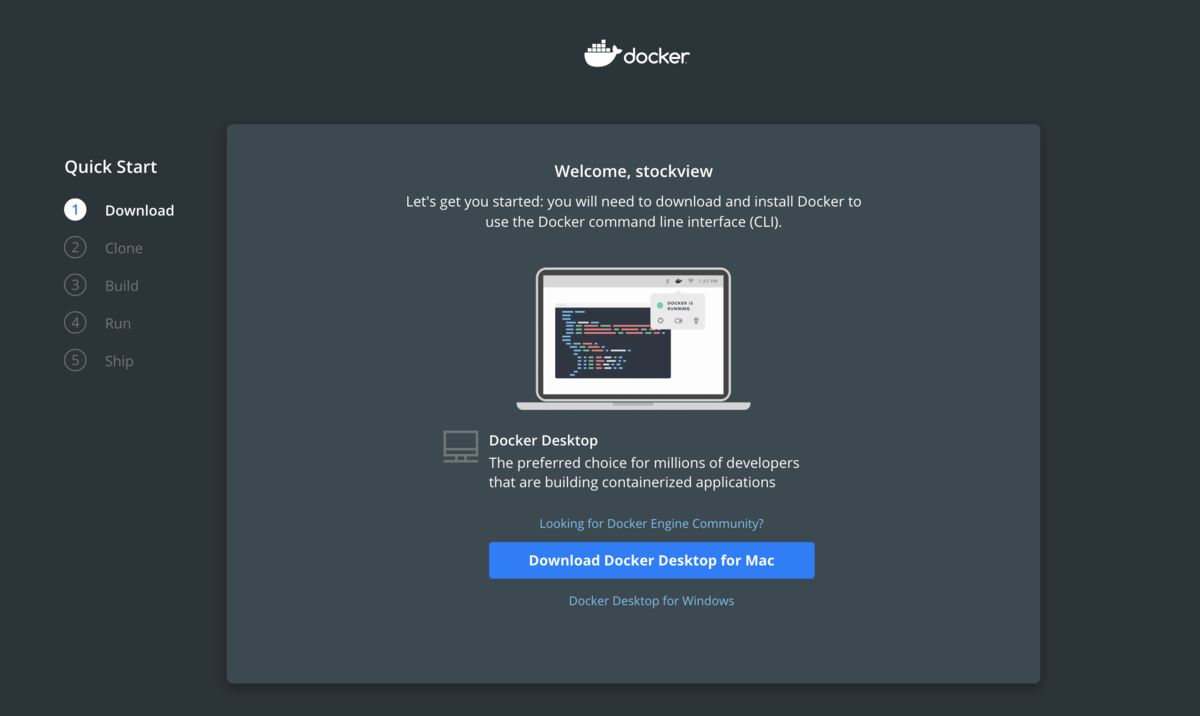
Task: Click the step 1 circle
Action: pyautogui.click(x=75, y=210)
